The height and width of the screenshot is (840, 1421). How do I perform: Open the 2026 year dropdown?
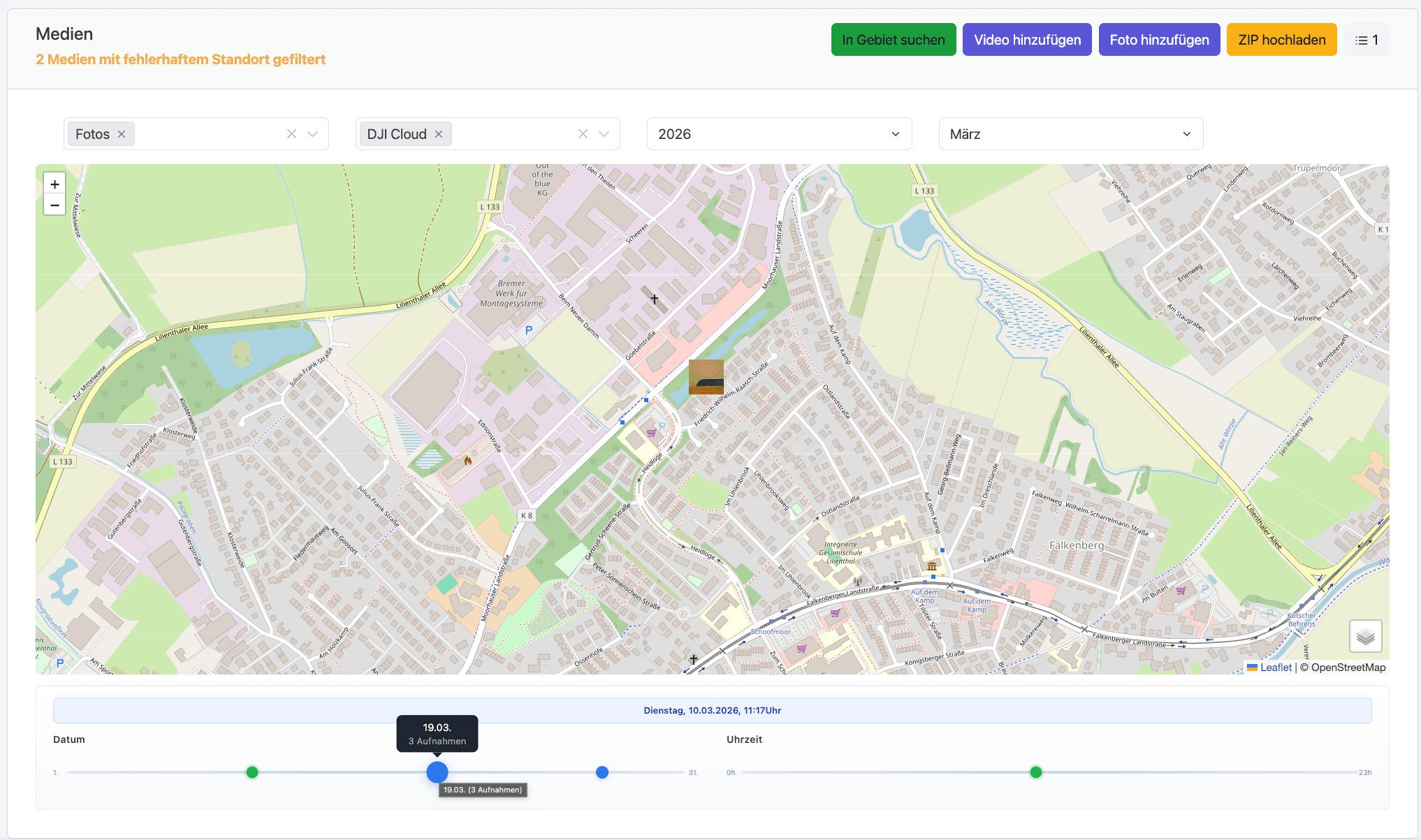click(x=779, y=134)
